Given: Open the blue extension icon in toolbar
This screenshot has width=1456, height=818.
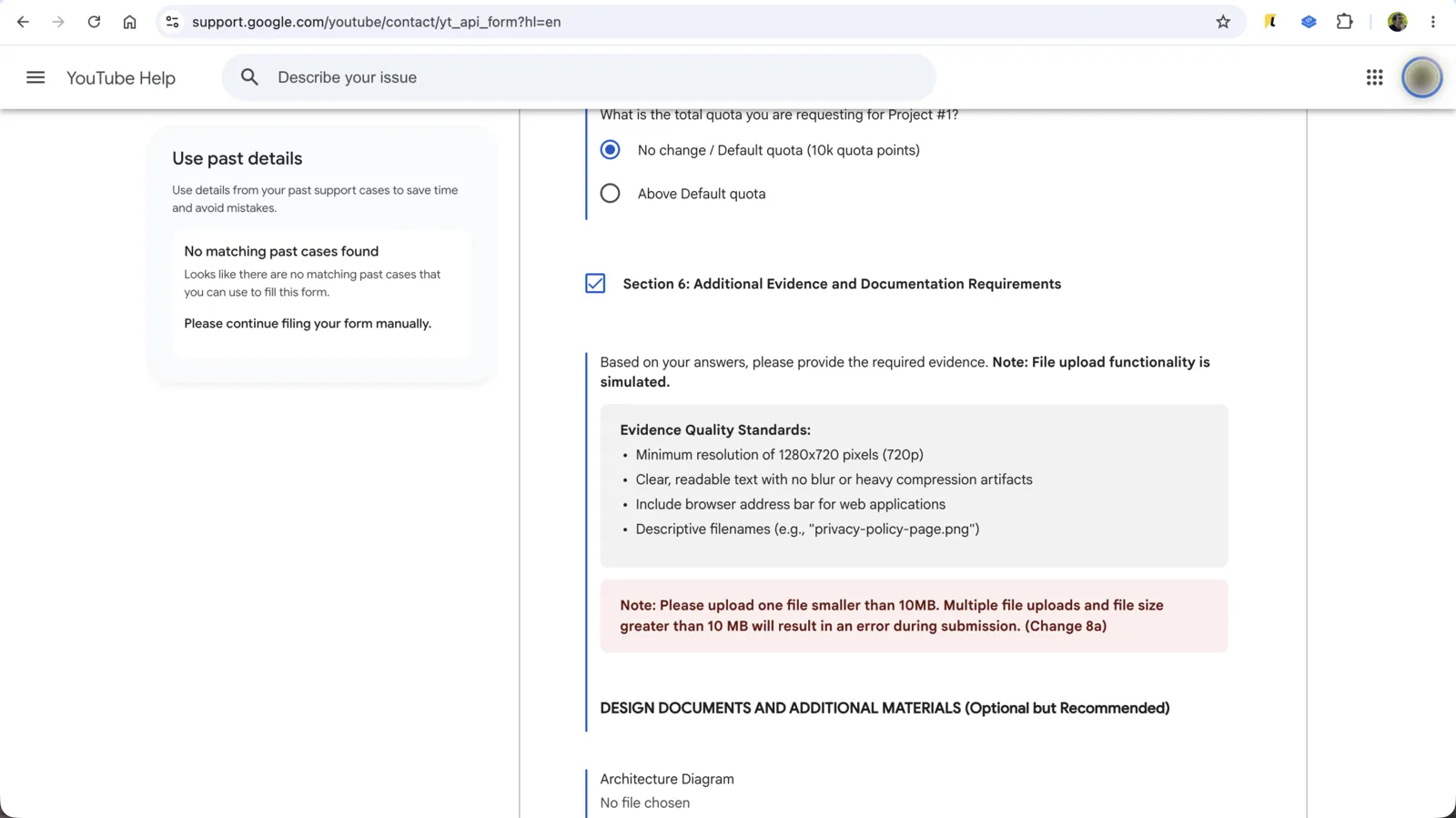Looking at the screenshot, I should [x=1309, y=22].
